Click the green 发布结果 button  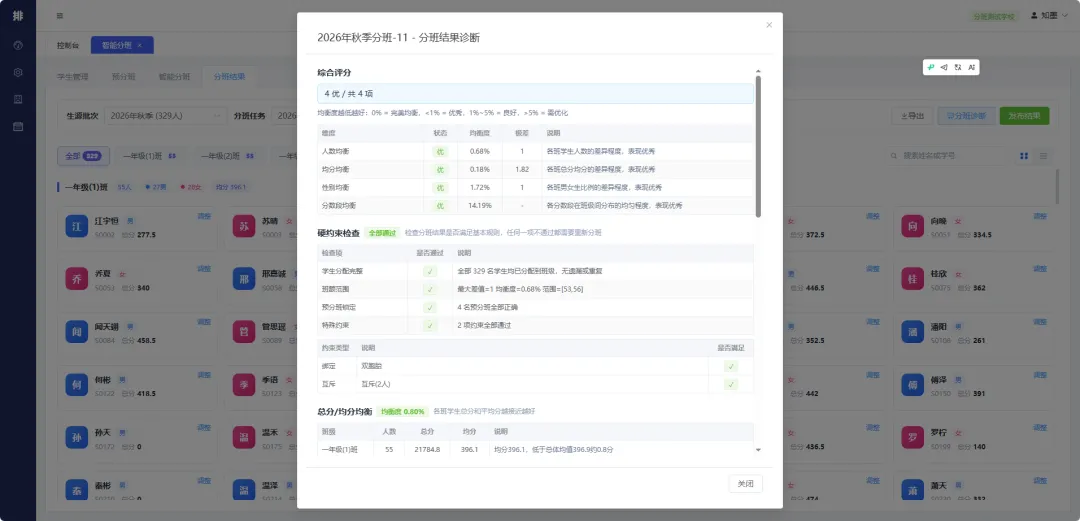(1024, 116)
